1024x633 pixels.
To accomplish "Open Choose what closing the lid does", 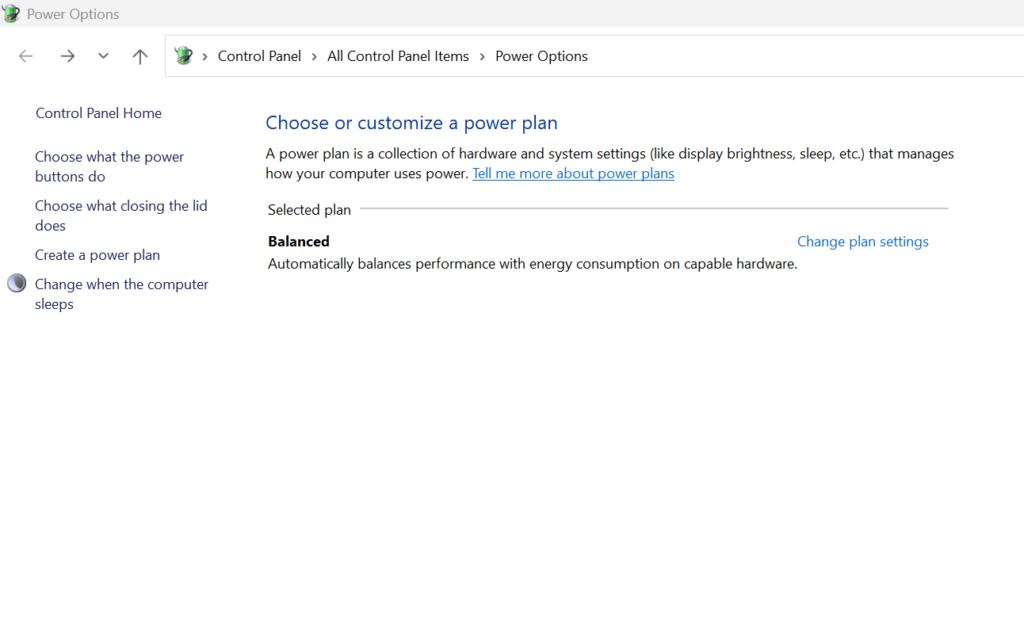I will [x=121, y=215].
